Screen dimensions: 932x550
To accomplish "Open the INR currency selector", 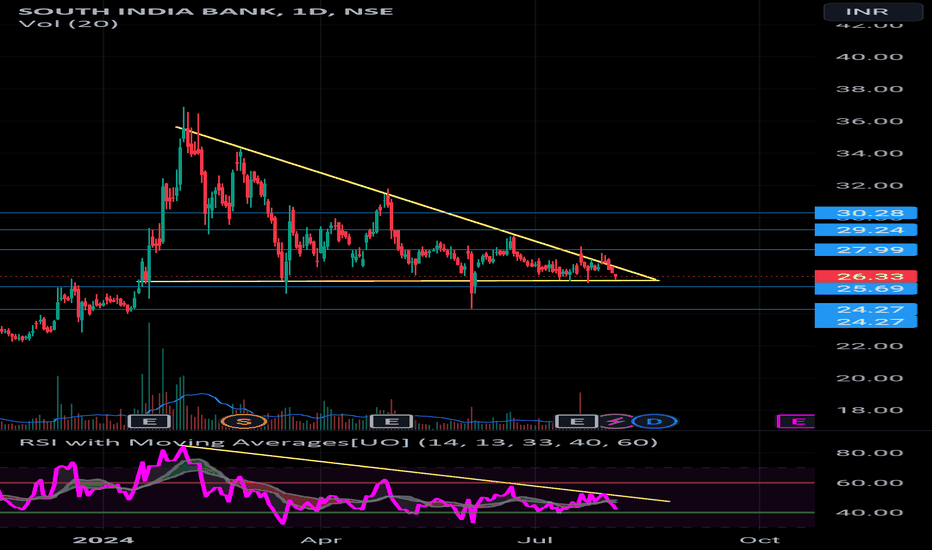I will 873,11.
